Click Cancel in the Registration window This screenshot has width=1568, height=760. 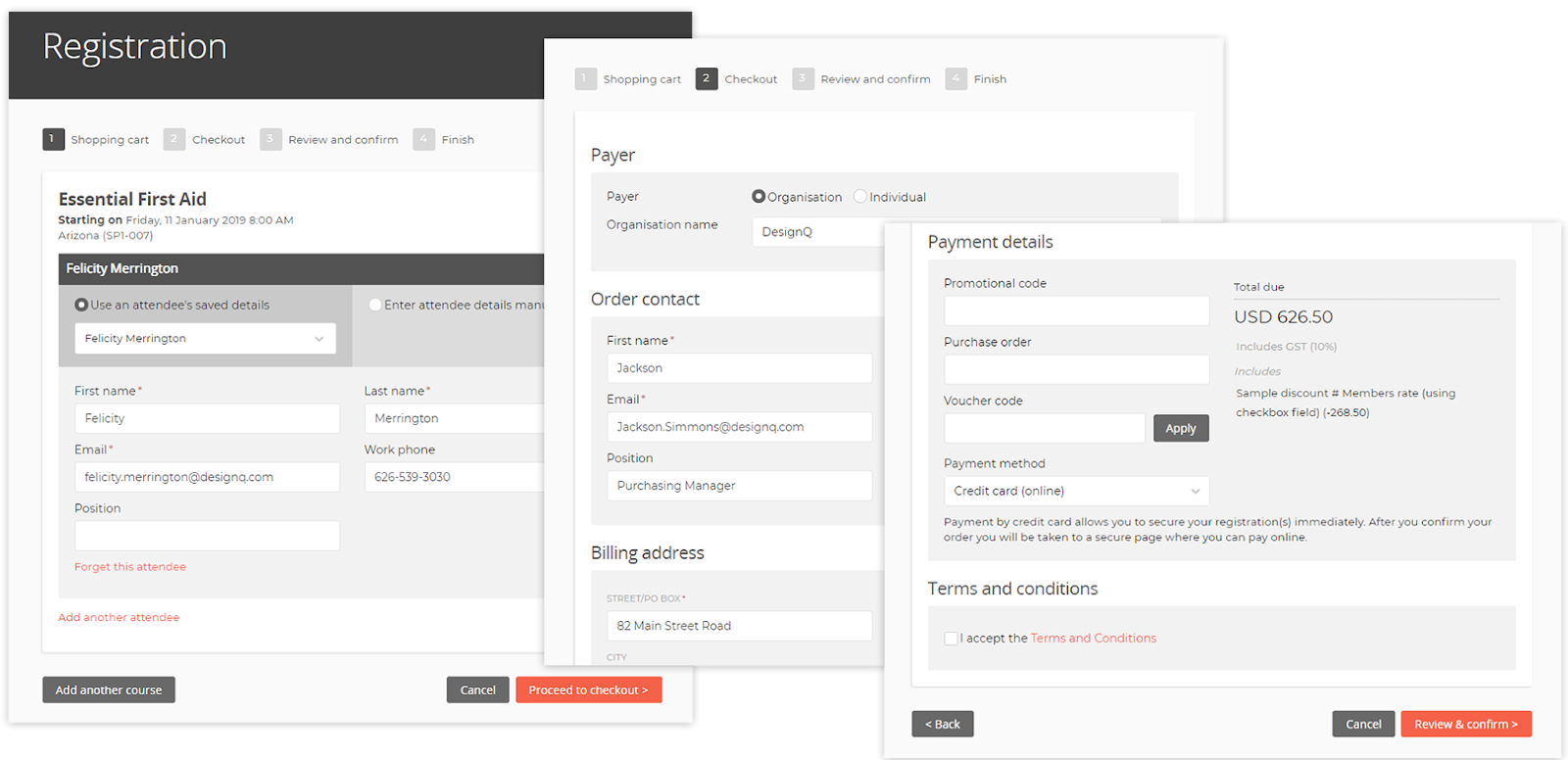(478, 689)
